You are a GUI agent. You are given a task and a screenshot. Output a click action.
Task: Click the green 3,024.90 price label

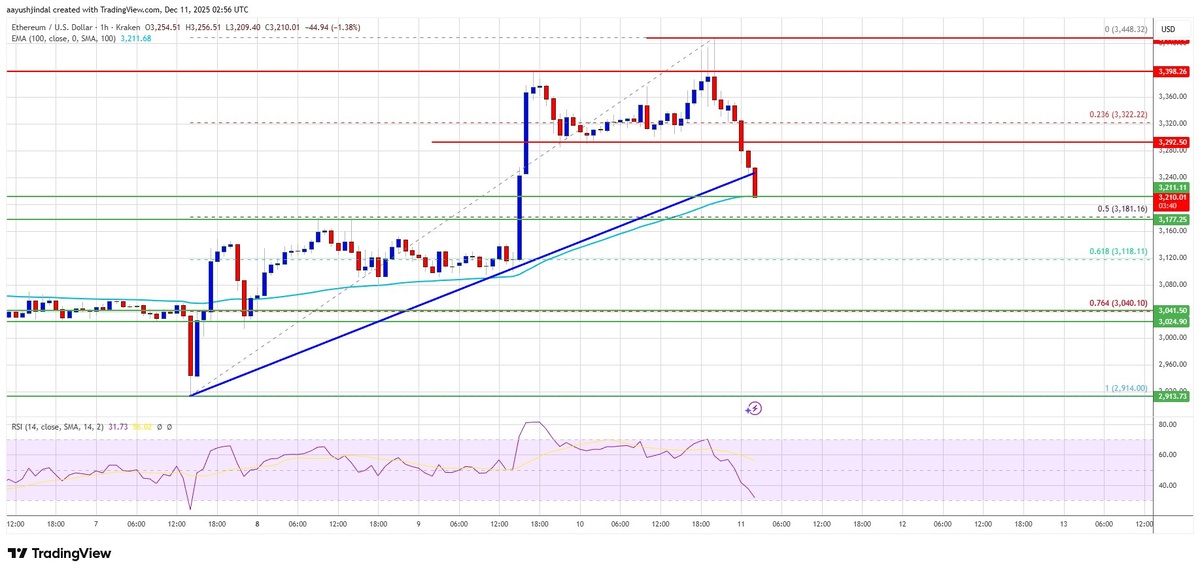1170,321
